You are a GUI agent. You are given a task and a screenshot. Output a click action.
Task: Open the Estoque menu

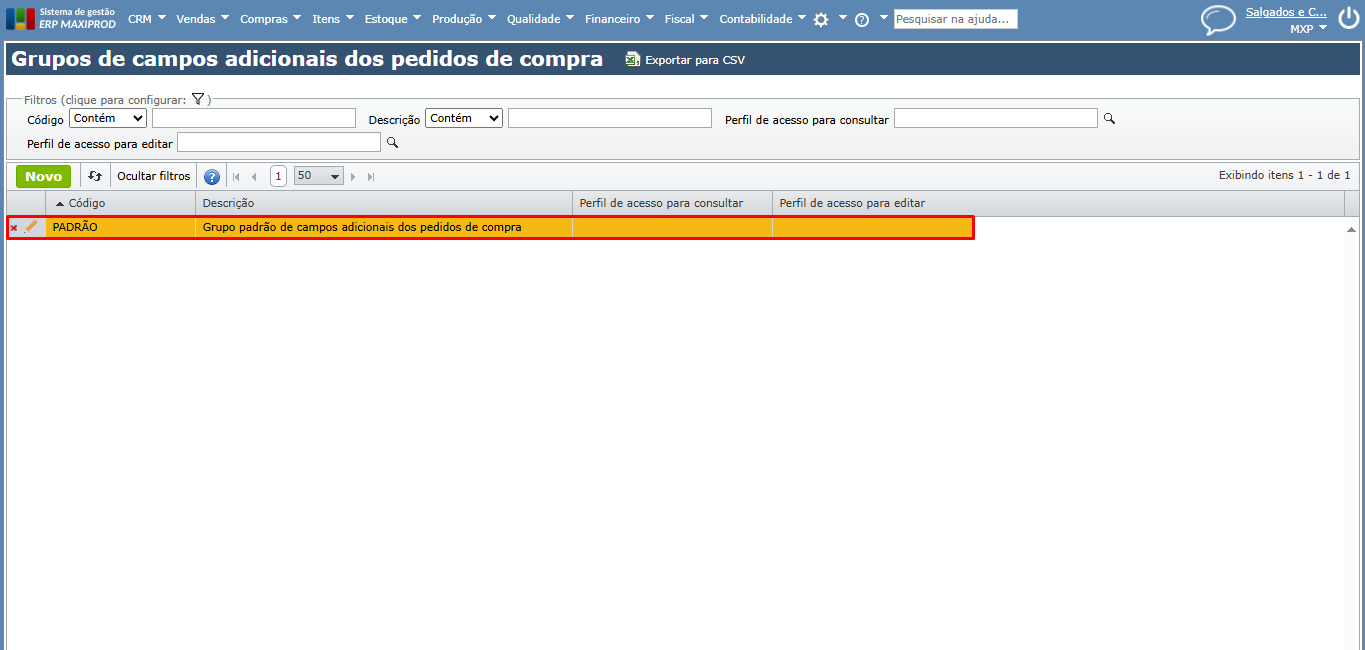(393, 19)
